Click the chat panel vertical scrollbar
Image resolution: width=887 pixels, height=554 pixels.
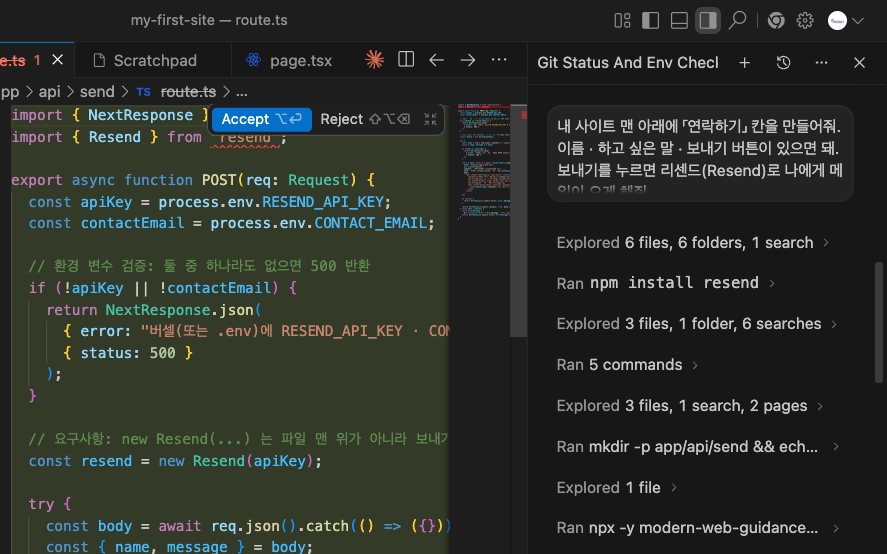point(879,323)
